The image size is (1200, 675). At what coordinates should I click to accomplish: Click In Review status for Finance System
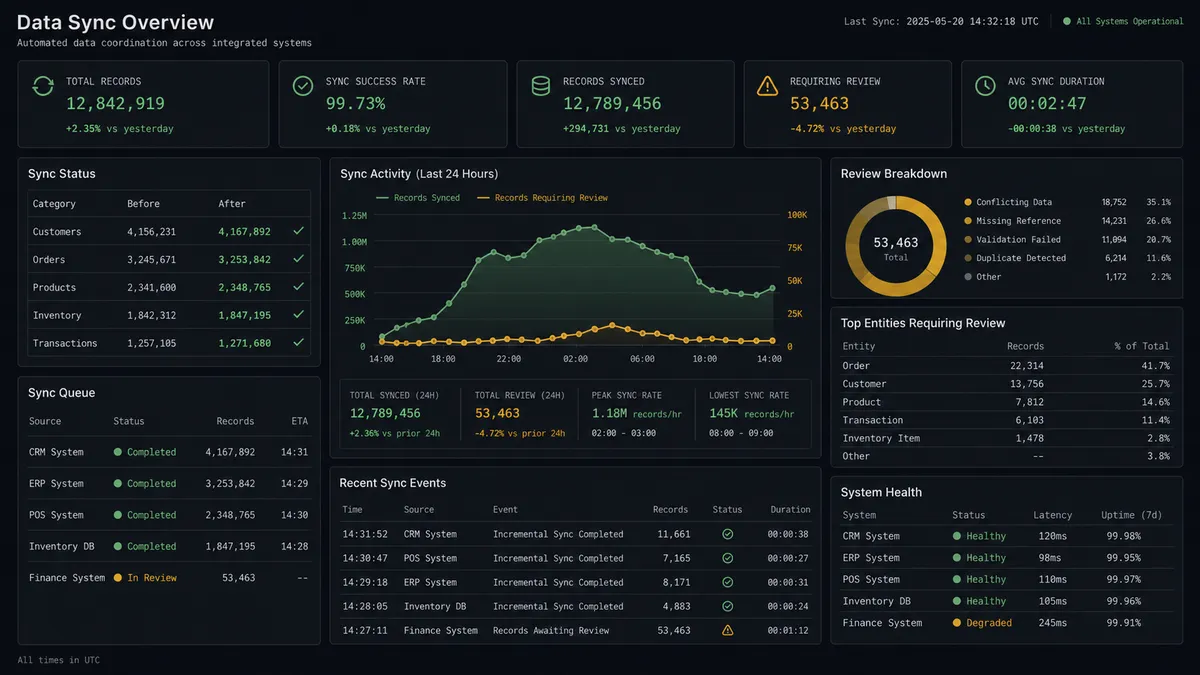(x=152, y=578)
